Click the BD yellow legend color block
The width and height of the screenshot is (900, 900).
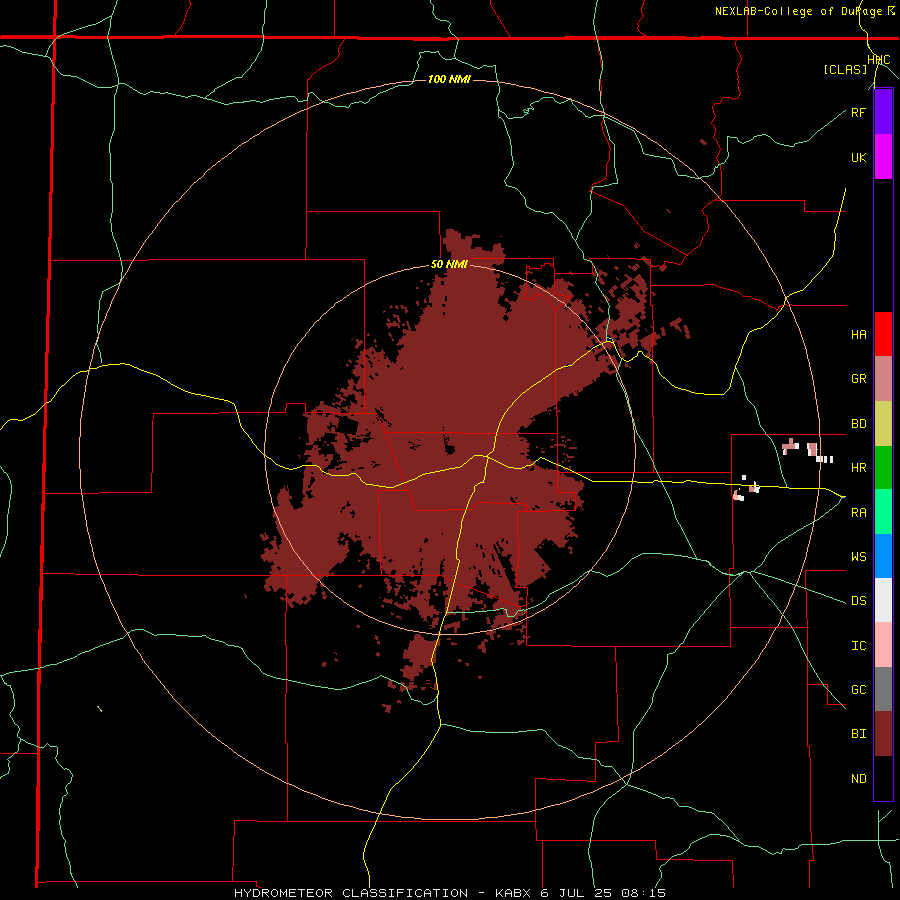[883, 423]
